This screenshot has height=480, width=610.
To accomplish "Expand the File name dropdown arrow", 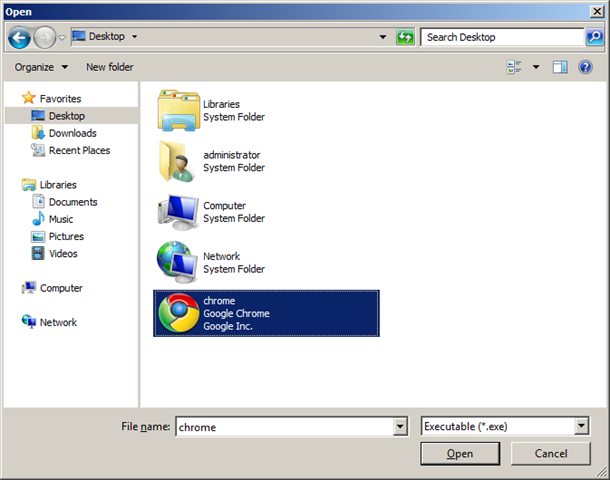I will pyautogui.click(x=400, y=427).
